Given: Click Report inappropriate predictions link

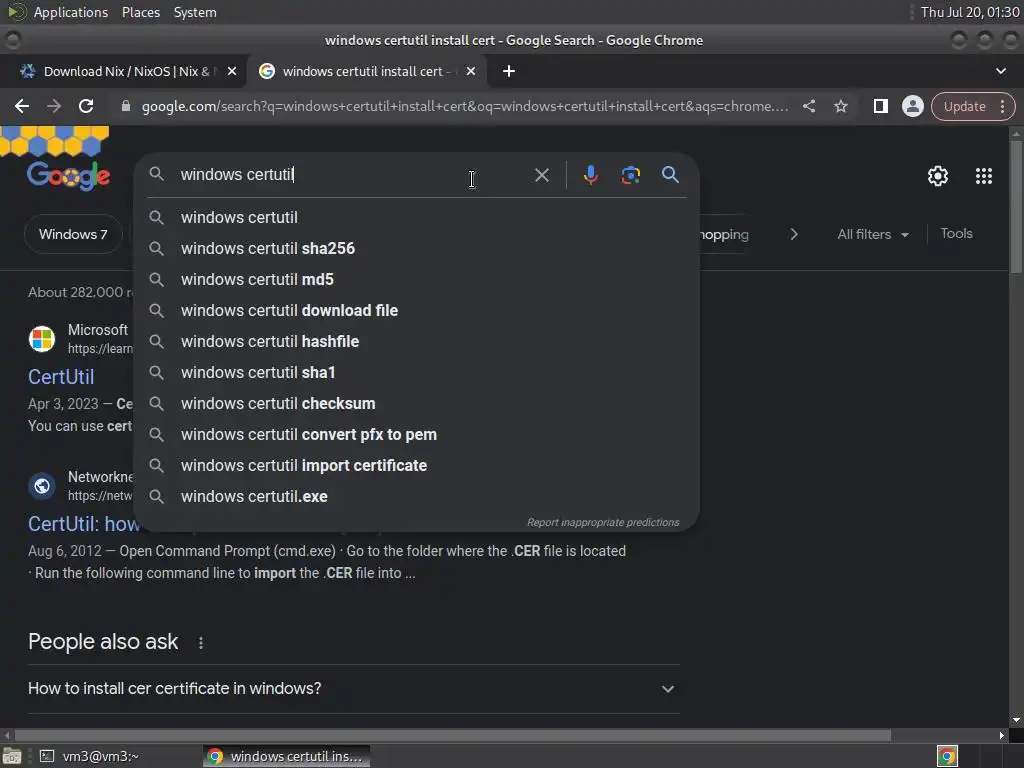Looking at the screenshot, I should tap(603, 522).
